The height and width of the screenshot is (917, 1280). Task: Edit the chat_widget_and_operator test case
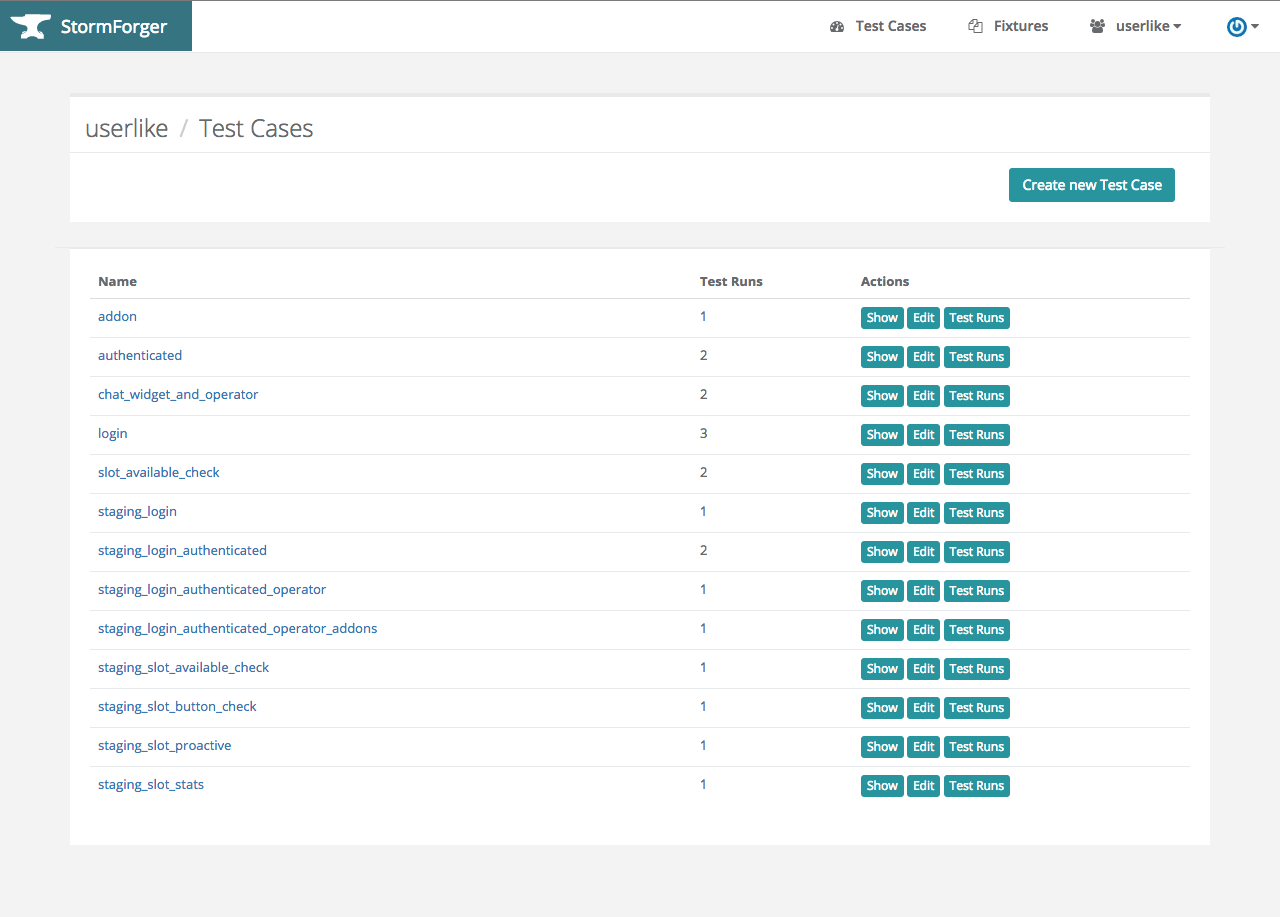(923, 396)
